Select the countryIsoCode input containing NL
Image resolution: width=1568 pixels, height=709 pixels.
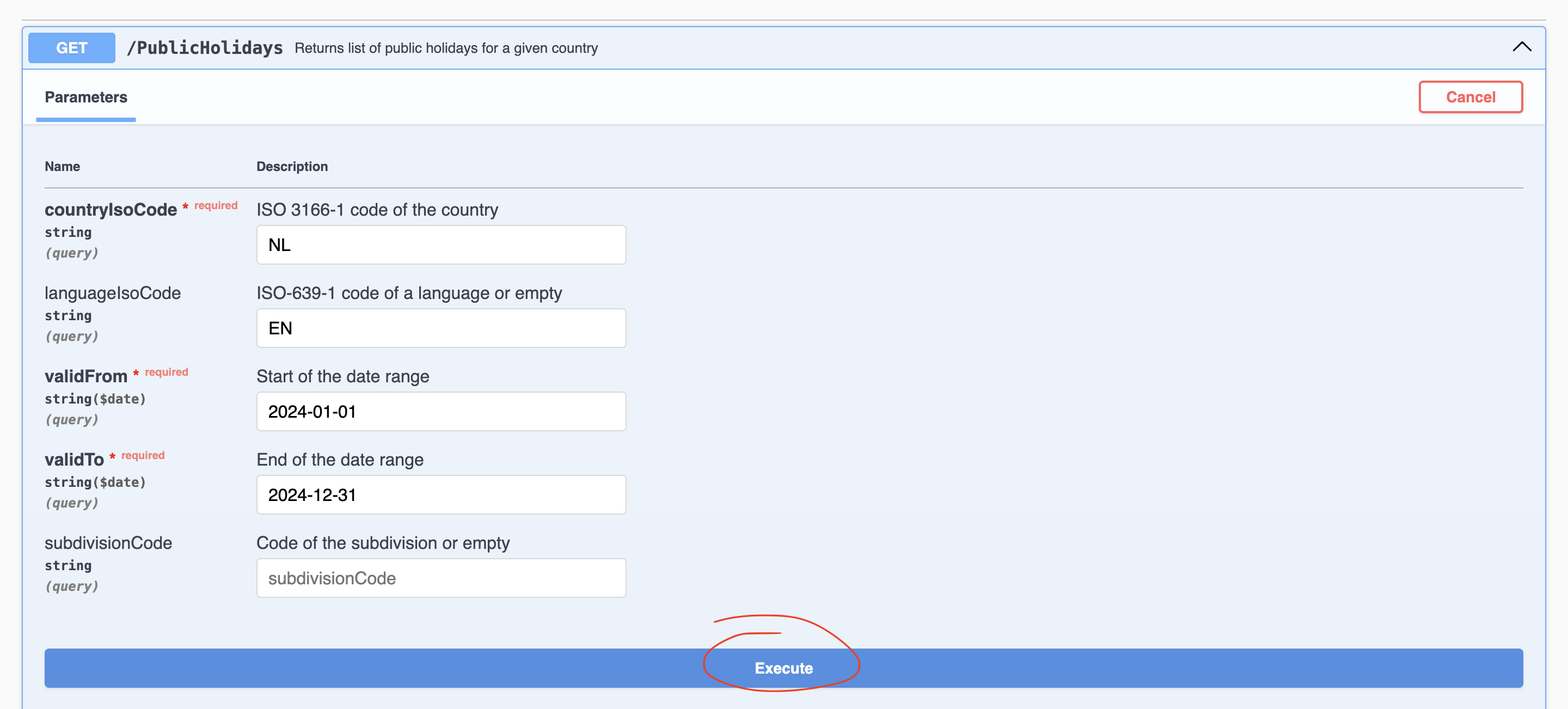click(x=440, y=245)
